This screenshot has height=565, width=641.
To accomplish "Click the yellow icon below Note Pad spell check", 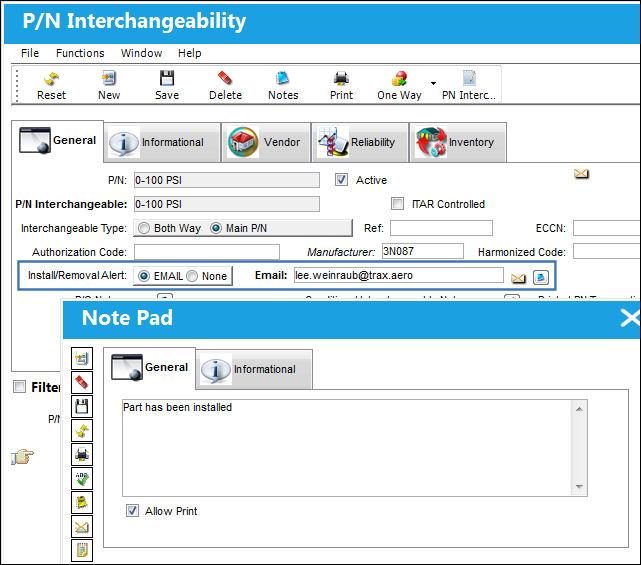I will [82, 502].
